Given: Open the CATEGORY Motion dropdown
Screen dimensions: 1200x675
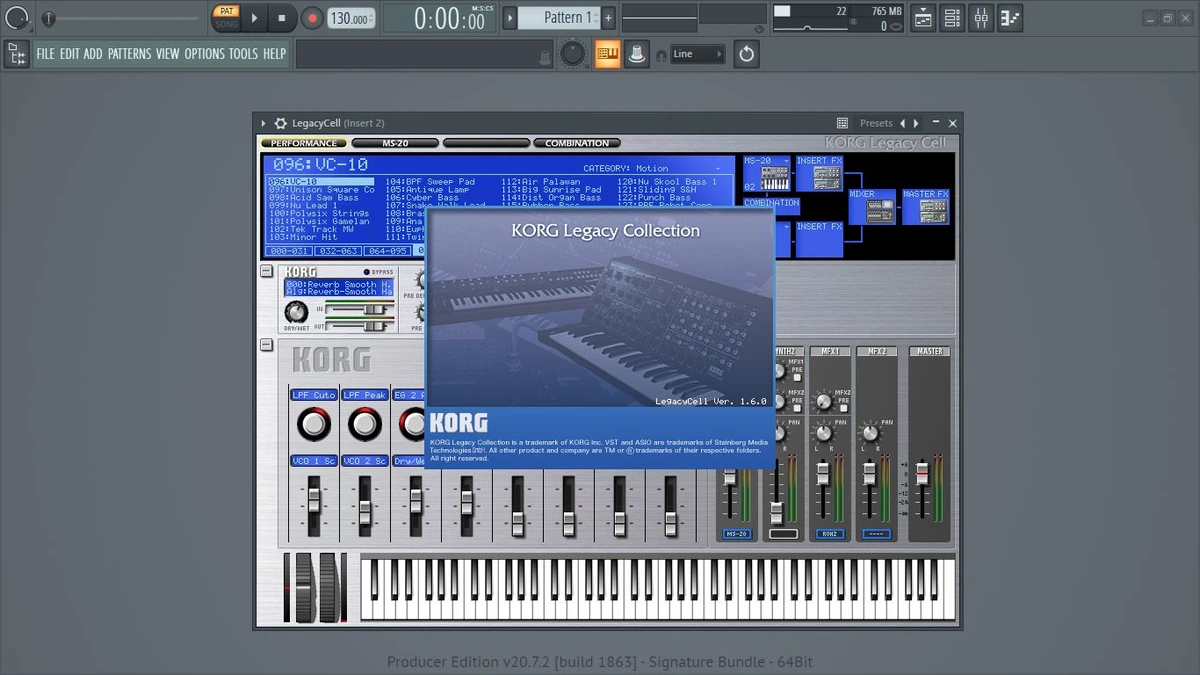Looking at the screenshot, I should (x=652, y=168).
